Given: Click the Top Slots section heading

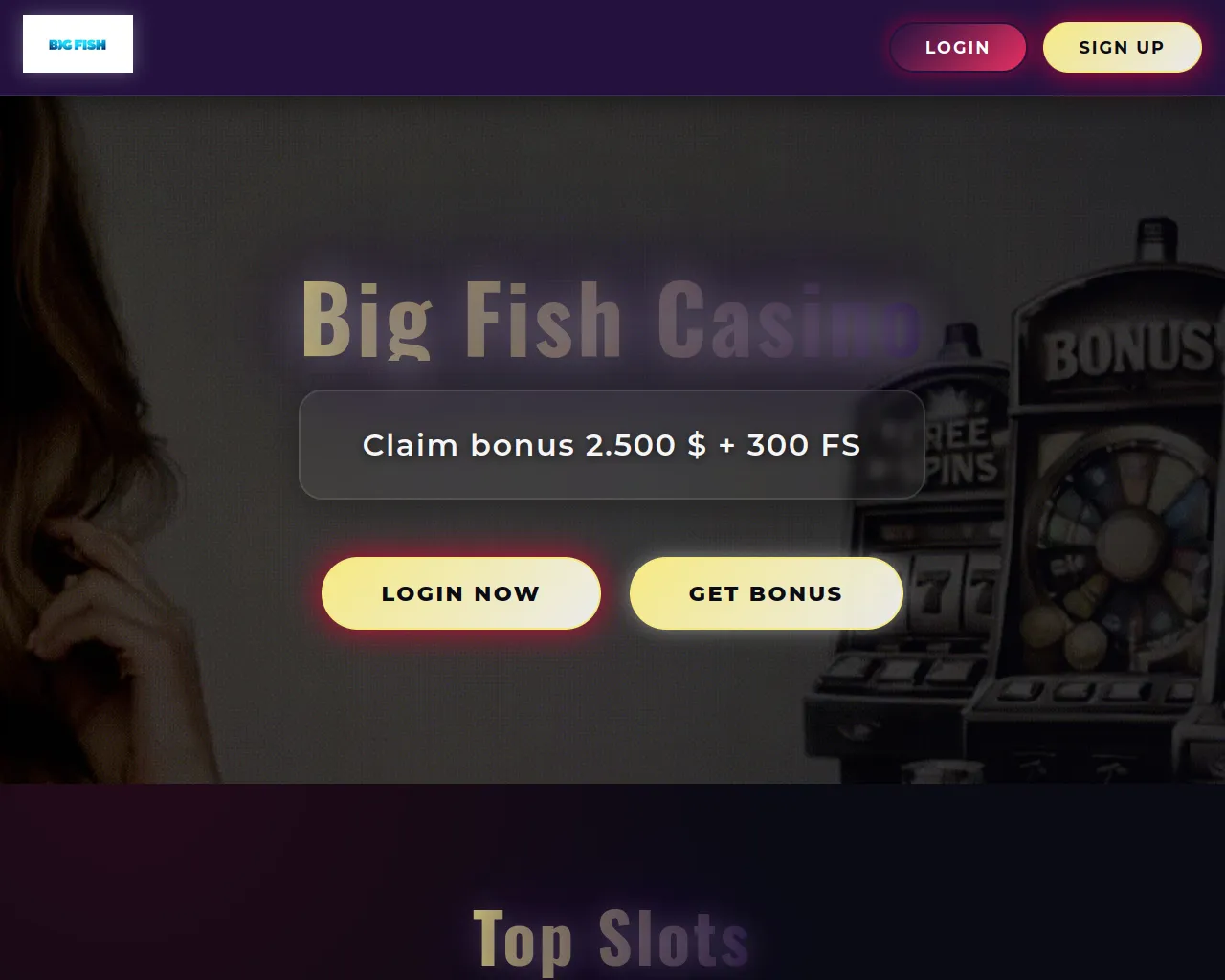Looking at the screenshot, I should coord(611,939).
